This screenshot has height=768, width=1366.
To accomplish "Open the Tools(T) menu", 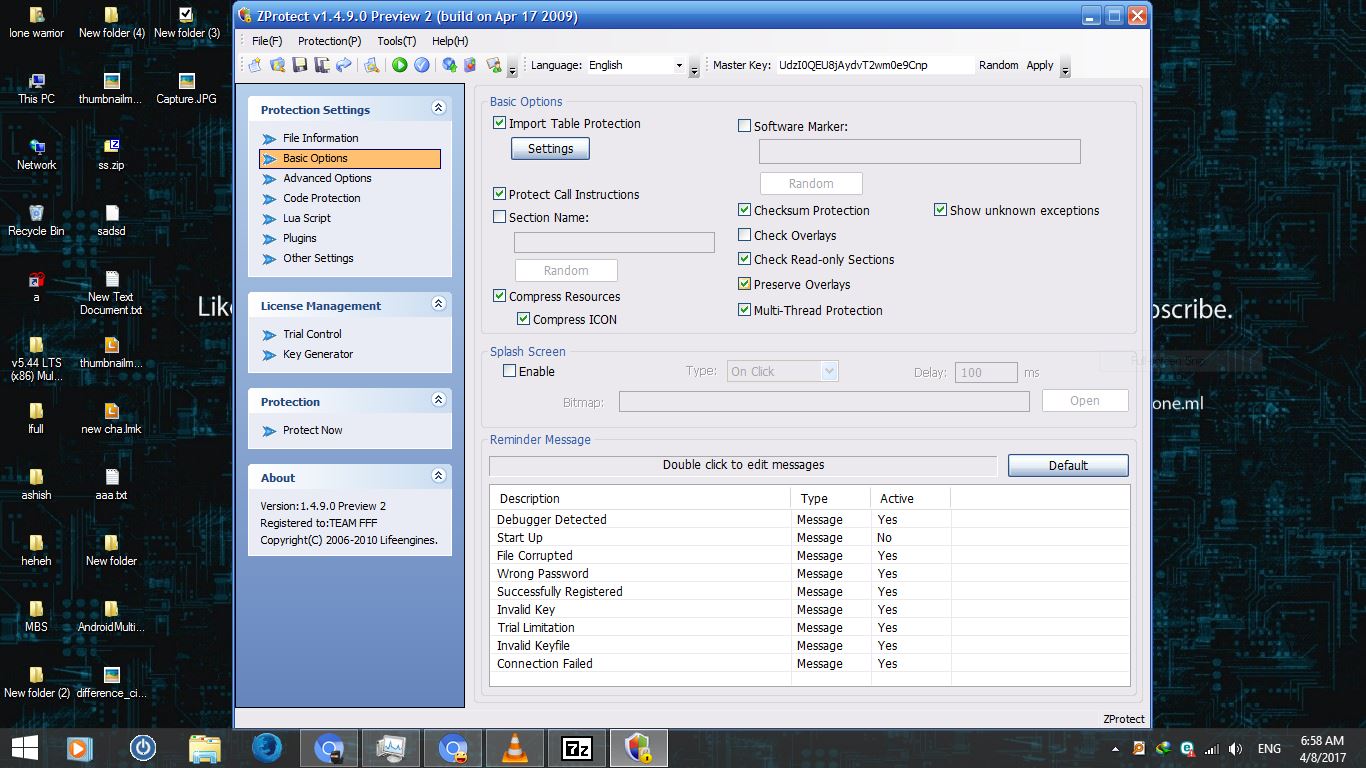I will pyautogui.click(x=397, y=41).
